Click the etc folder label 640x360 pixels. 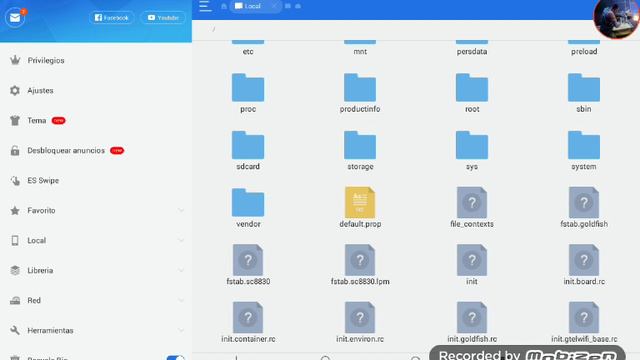(x=248, y=52)
